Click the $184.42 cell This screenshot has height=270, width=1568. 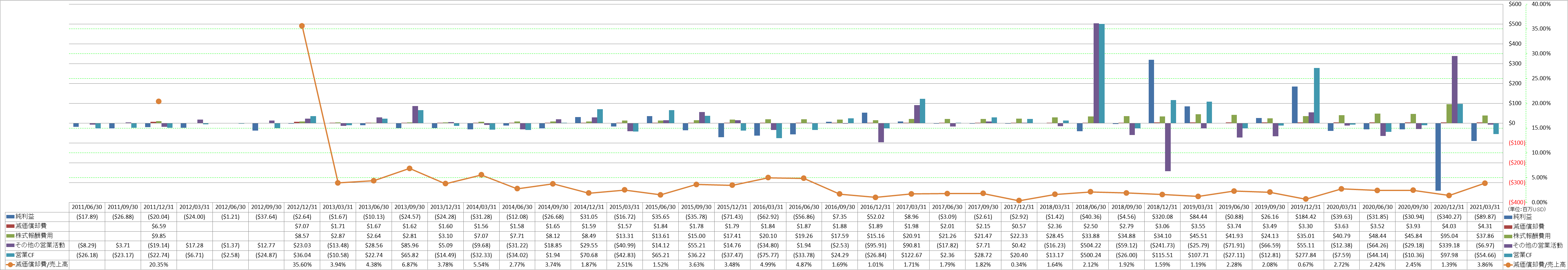pos(1306,217)
